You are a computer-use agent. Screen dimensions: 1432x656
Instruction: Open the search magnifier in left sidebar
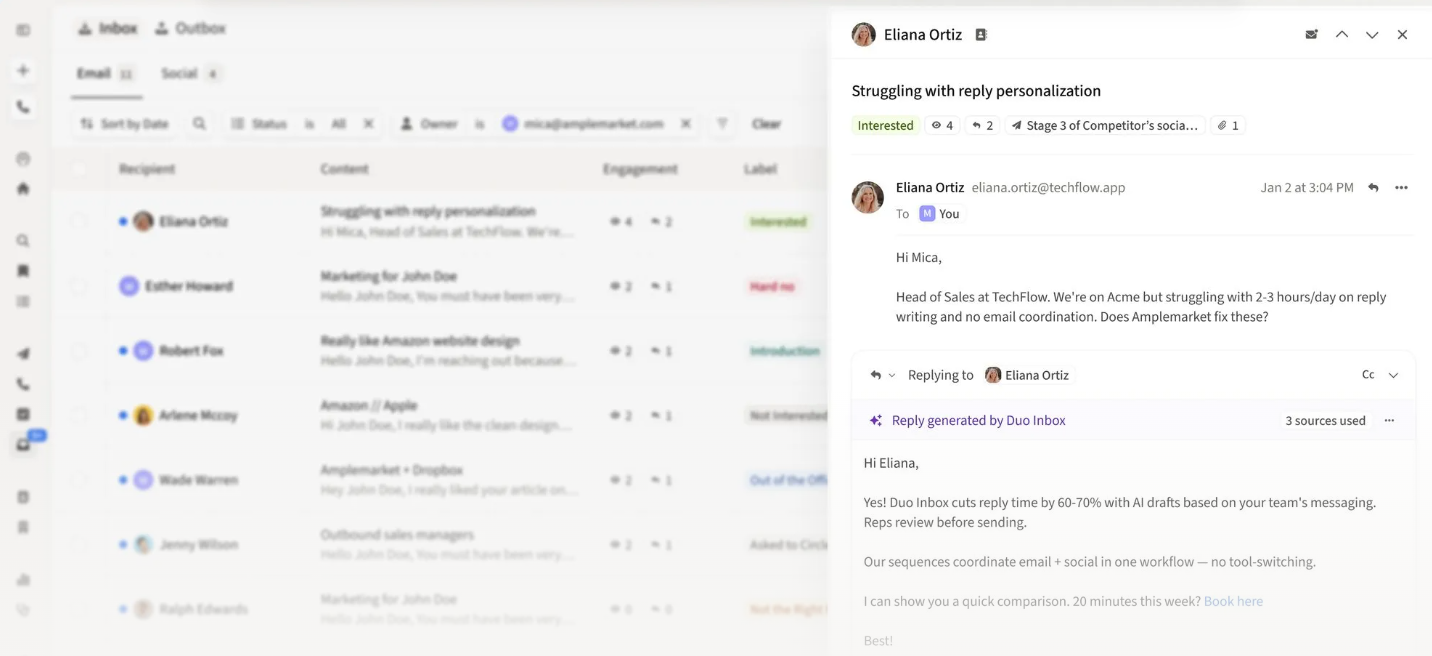click(x=23, y=241)
